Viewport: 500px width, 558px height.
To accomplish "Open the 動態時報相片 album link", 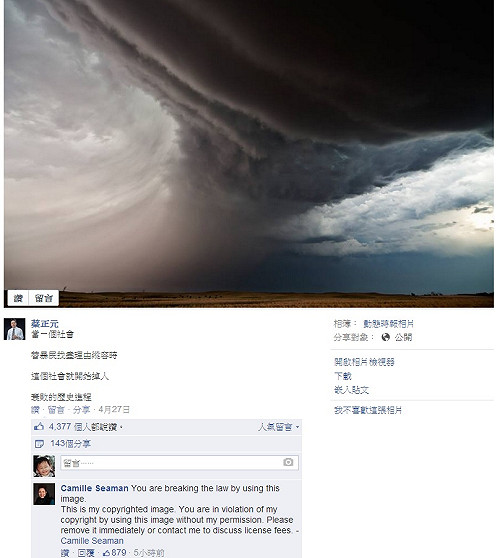I will (388, 324).
